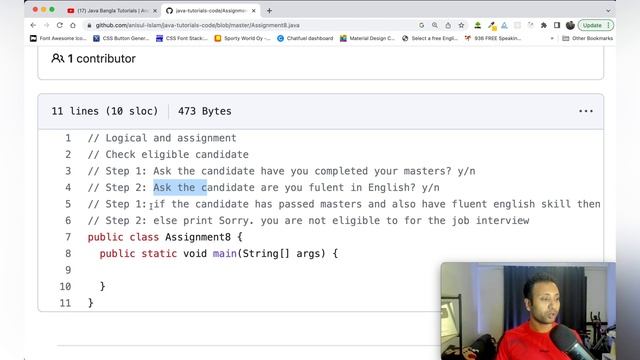Click the '// Logical and assignment' comment line
This screenshot has width=640, height=360.
coord(162,138)
